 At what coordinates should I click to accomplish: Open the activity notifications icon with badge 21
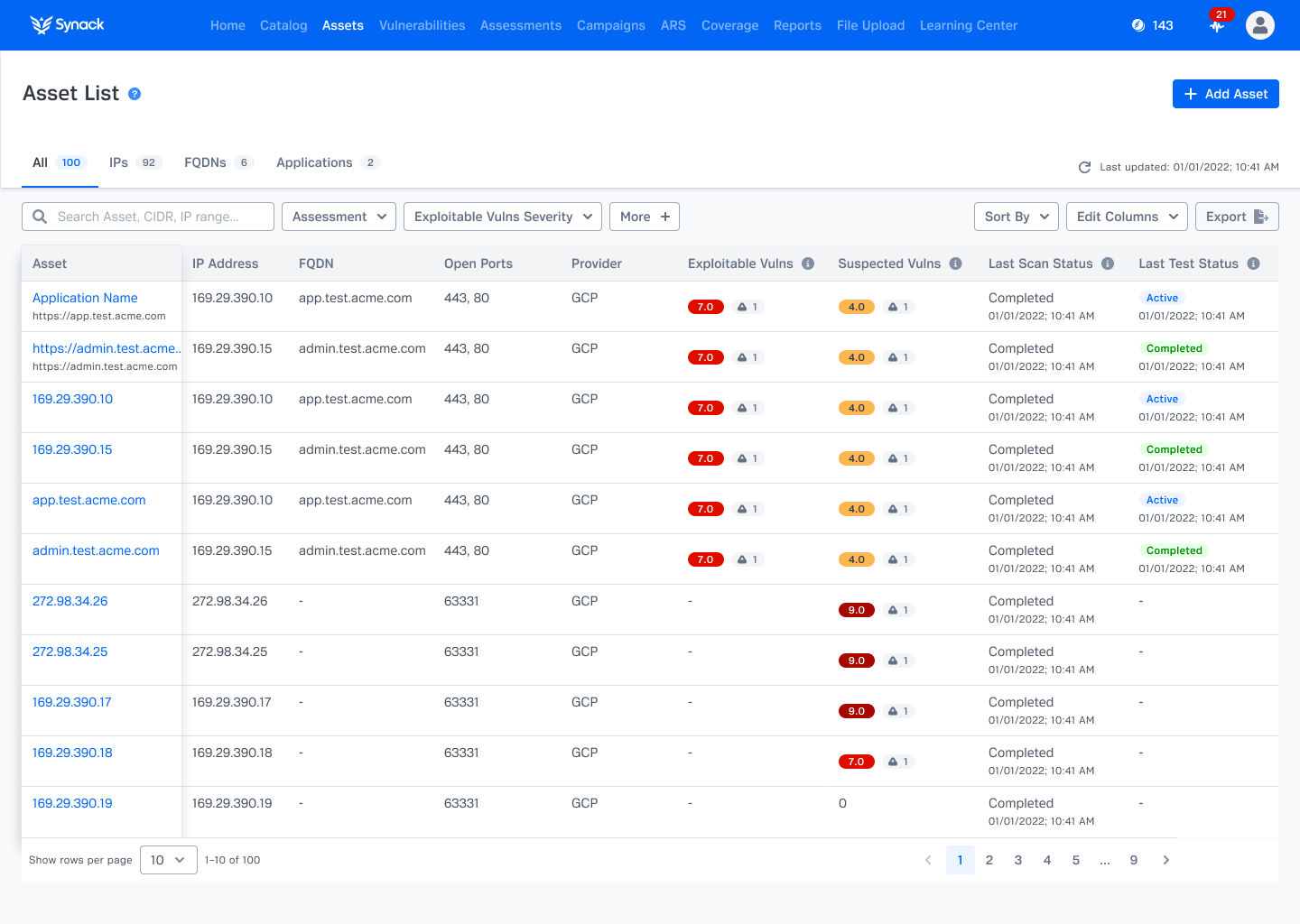coord(1217,25)
